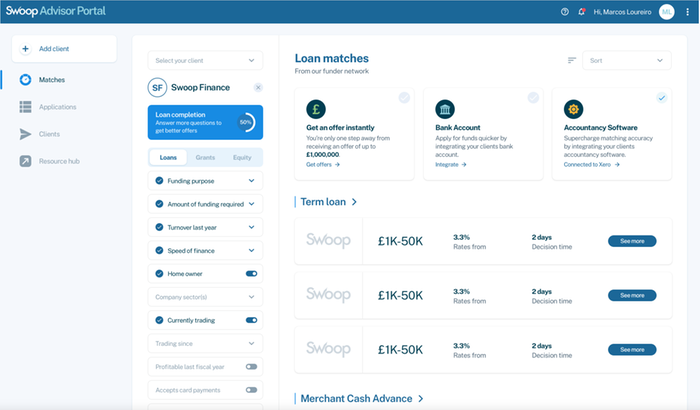Click the Loan completion banner
The height and width of the screenshot is (410, 700).
click(x=205, y=122)
